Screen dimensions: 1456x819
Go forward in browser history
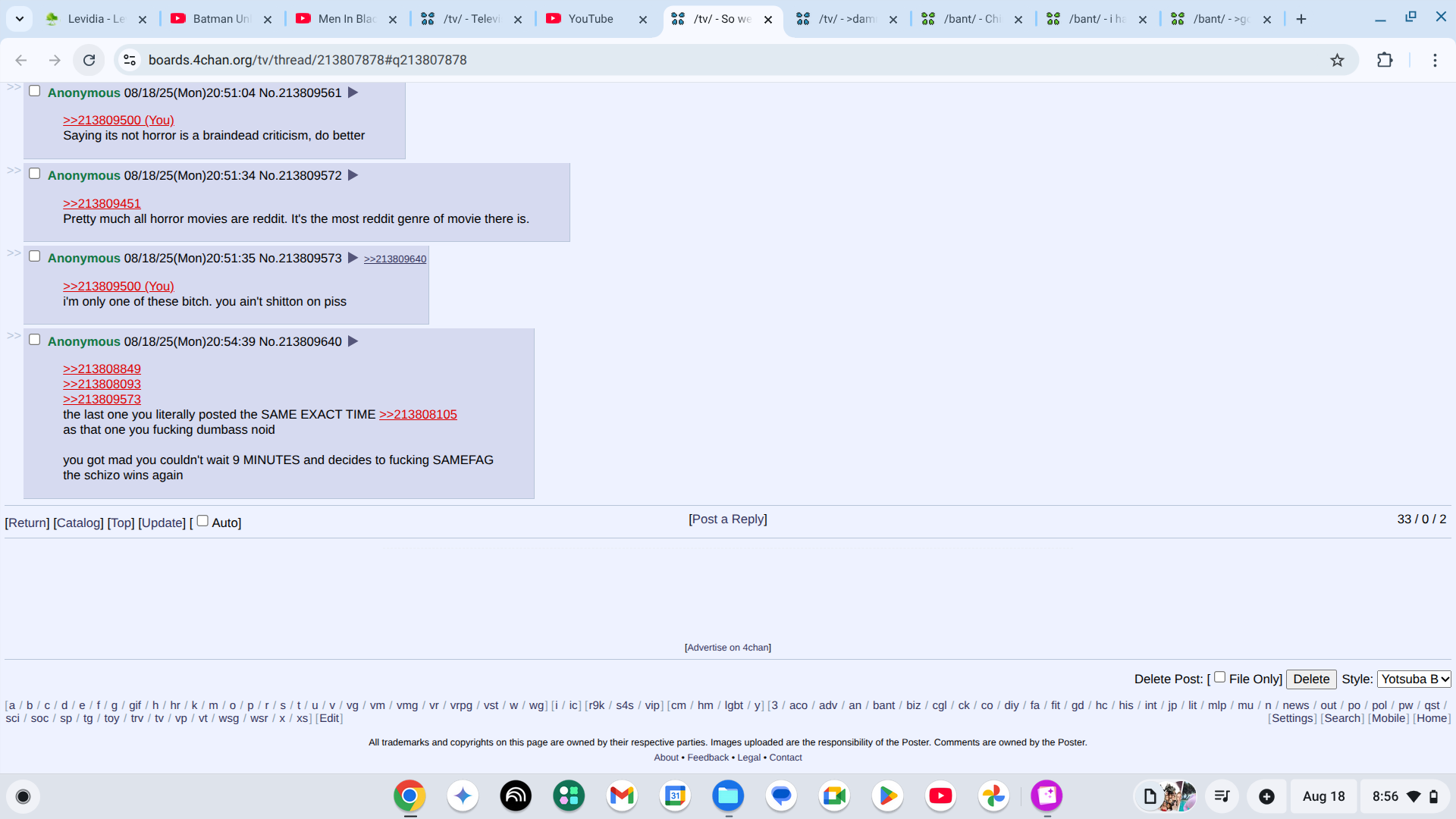pyautogui.click(x=55, y=60)
